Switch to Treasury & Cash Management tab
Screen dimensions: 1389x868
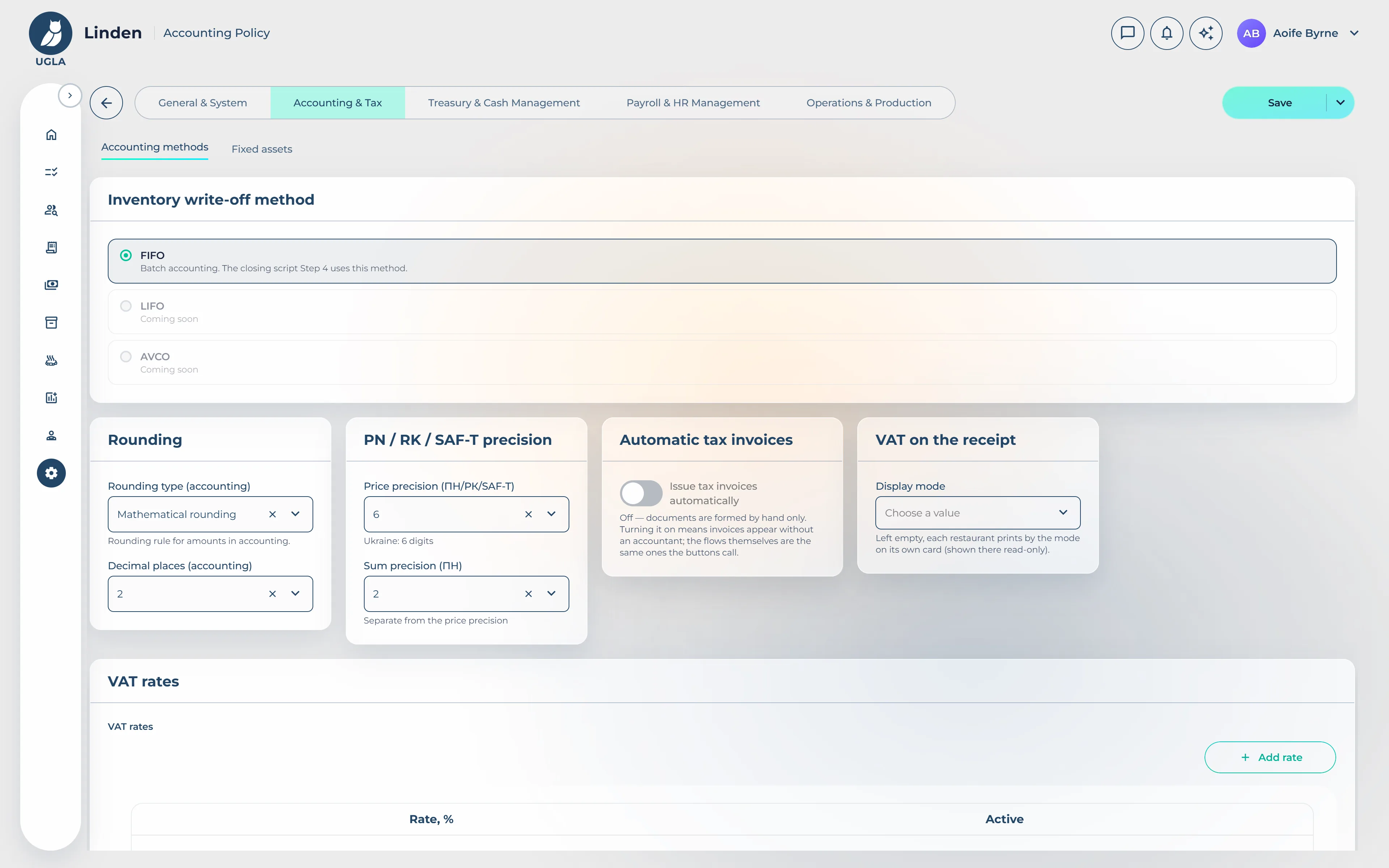[x=504, y=103]
